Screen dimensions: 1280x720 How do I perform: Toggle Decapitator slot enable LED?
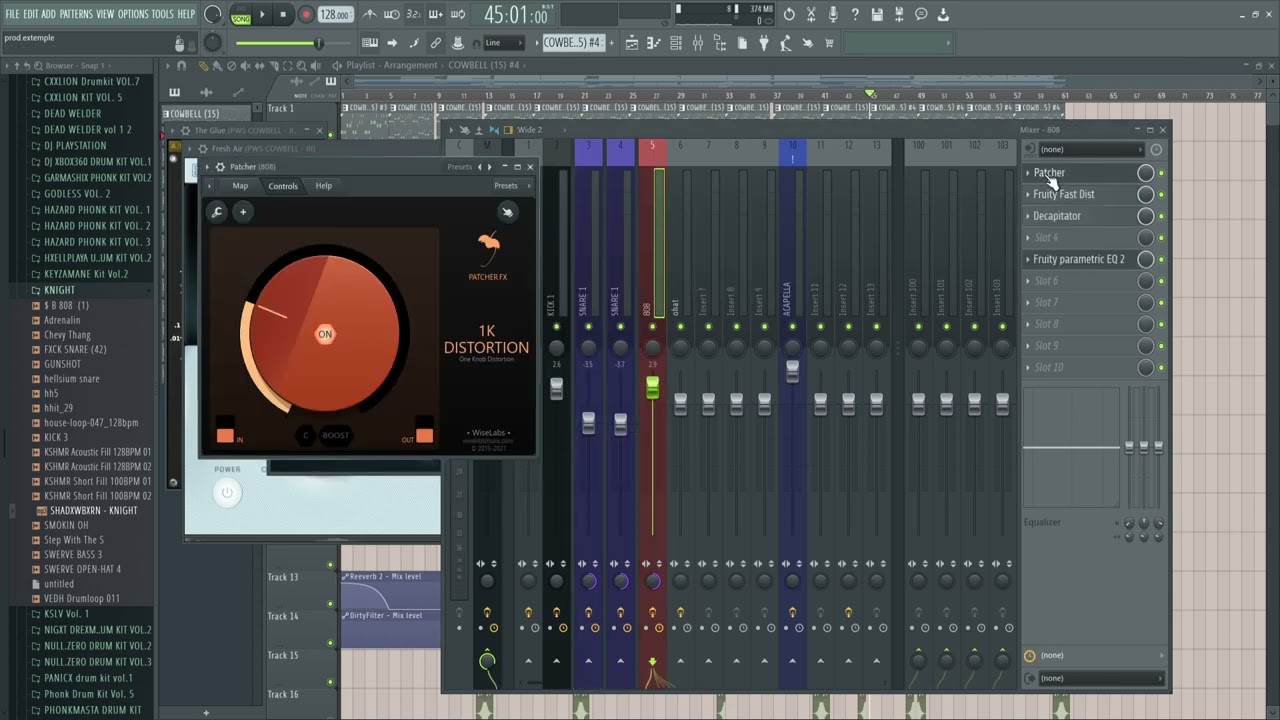[1161, 216]
